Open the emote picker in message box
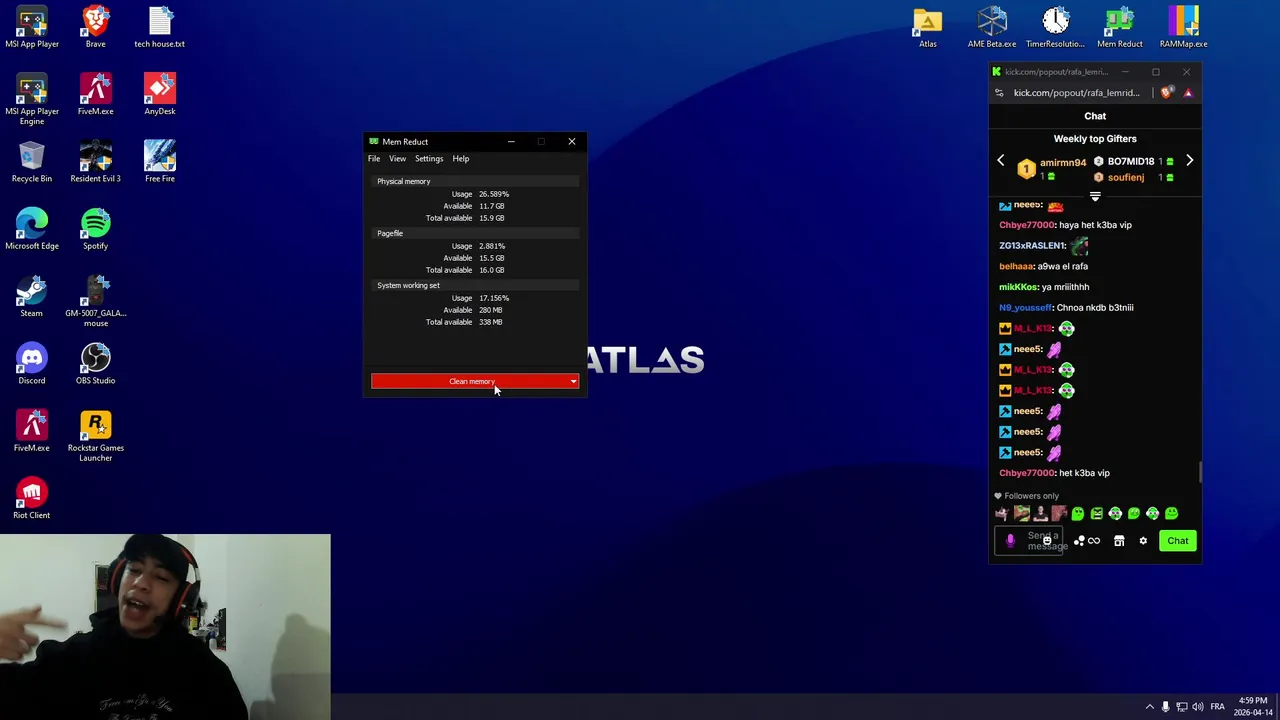1280x720 pixels. point(1047,541)
